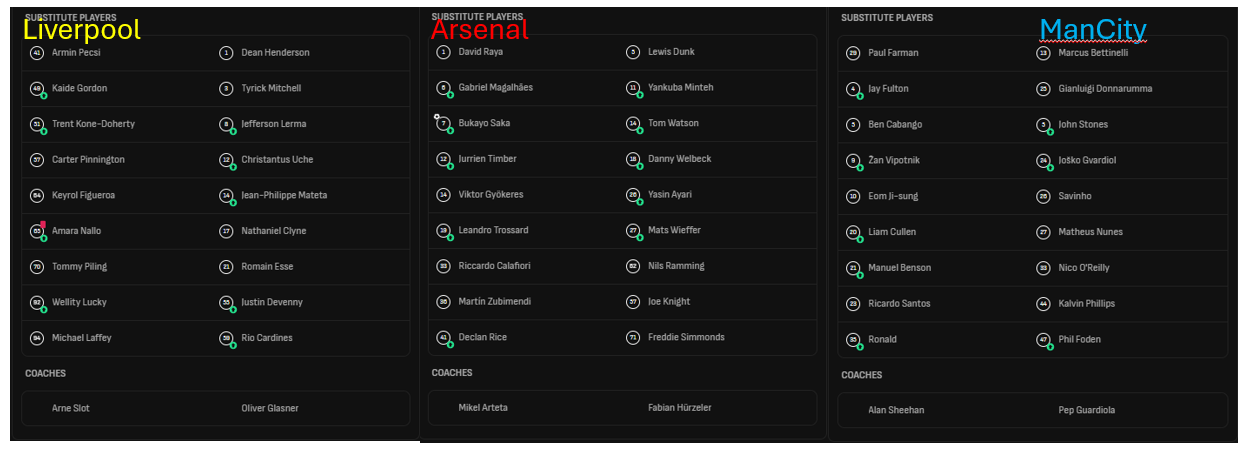Click Armin Pecsi's shirt number badge
Viewport: 1246px width, 450px height.
point(37,53)
